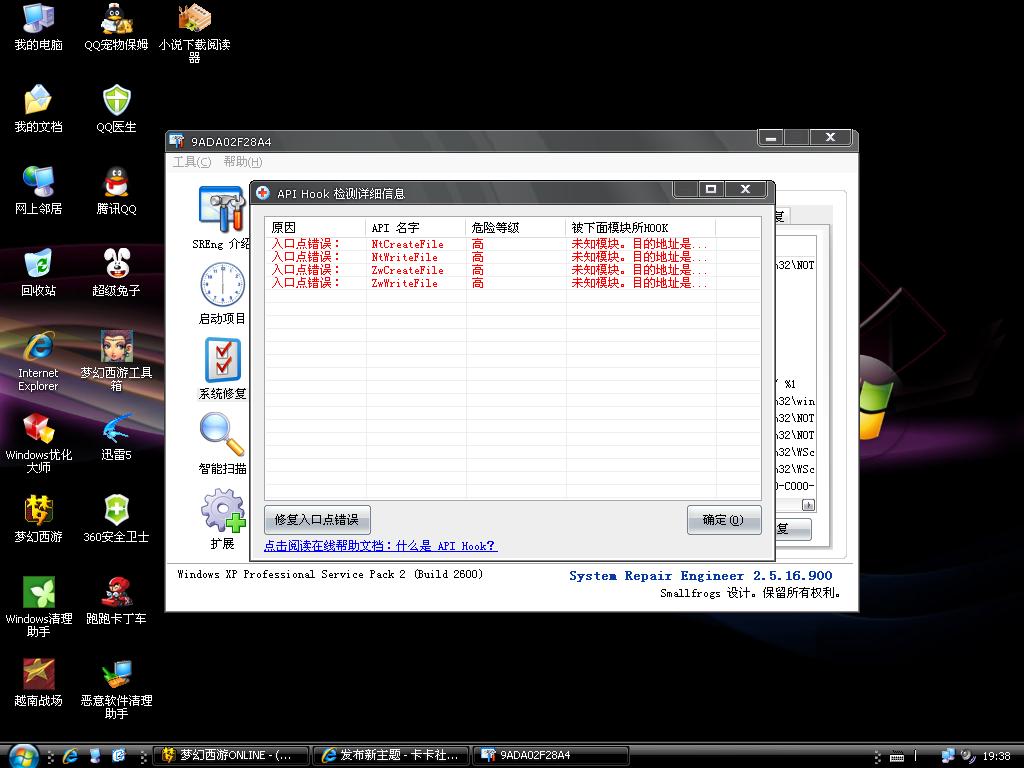Open the system repair checklist icon
The image size is (1024, 768).
coord(222,361)
